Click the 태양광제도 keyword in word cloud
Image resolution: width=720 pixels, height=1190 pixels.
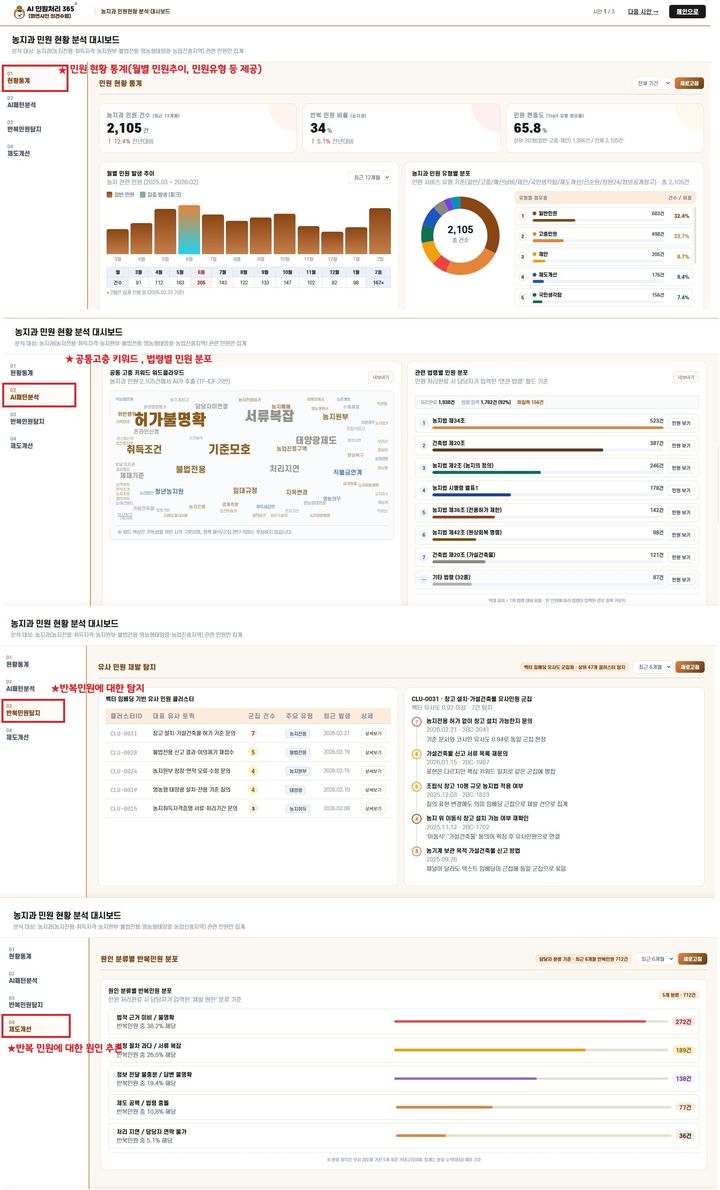pyautogui.click(x=316, y=440)
